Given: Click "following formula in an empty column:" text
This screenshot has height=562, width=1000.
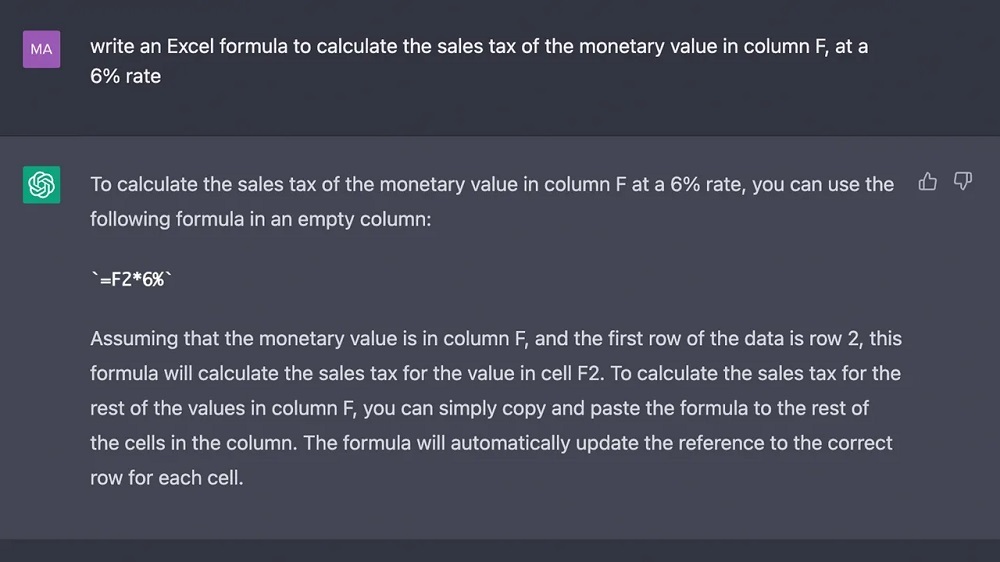Looking at the screenshot, I should (260, 218).
